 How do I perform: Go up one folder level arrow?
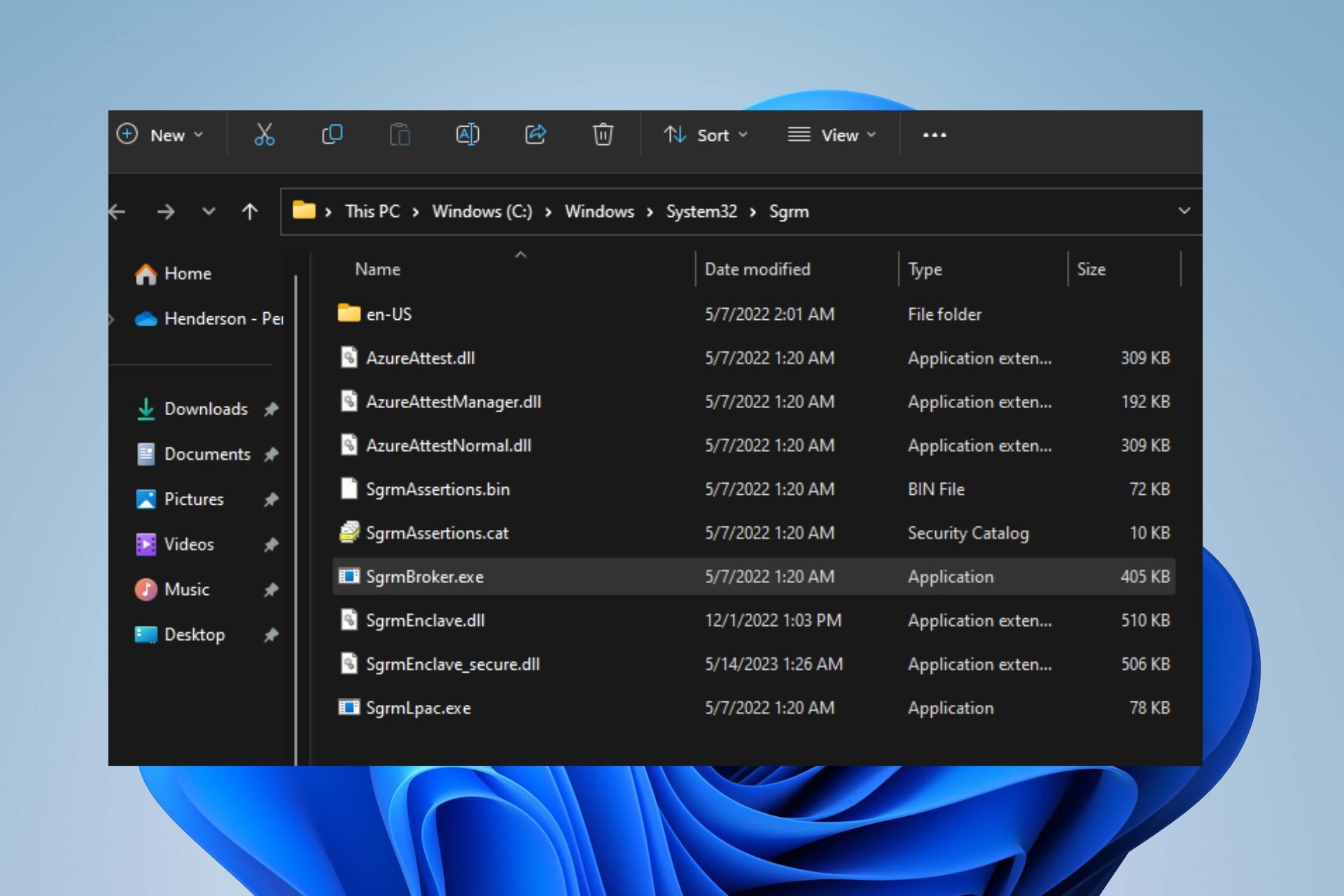[250, 211]
